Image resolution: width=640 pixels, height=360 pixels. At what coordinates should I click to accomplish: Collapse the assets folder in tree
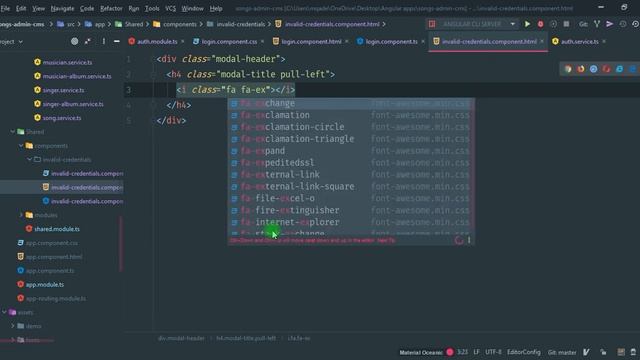(4, 312)
